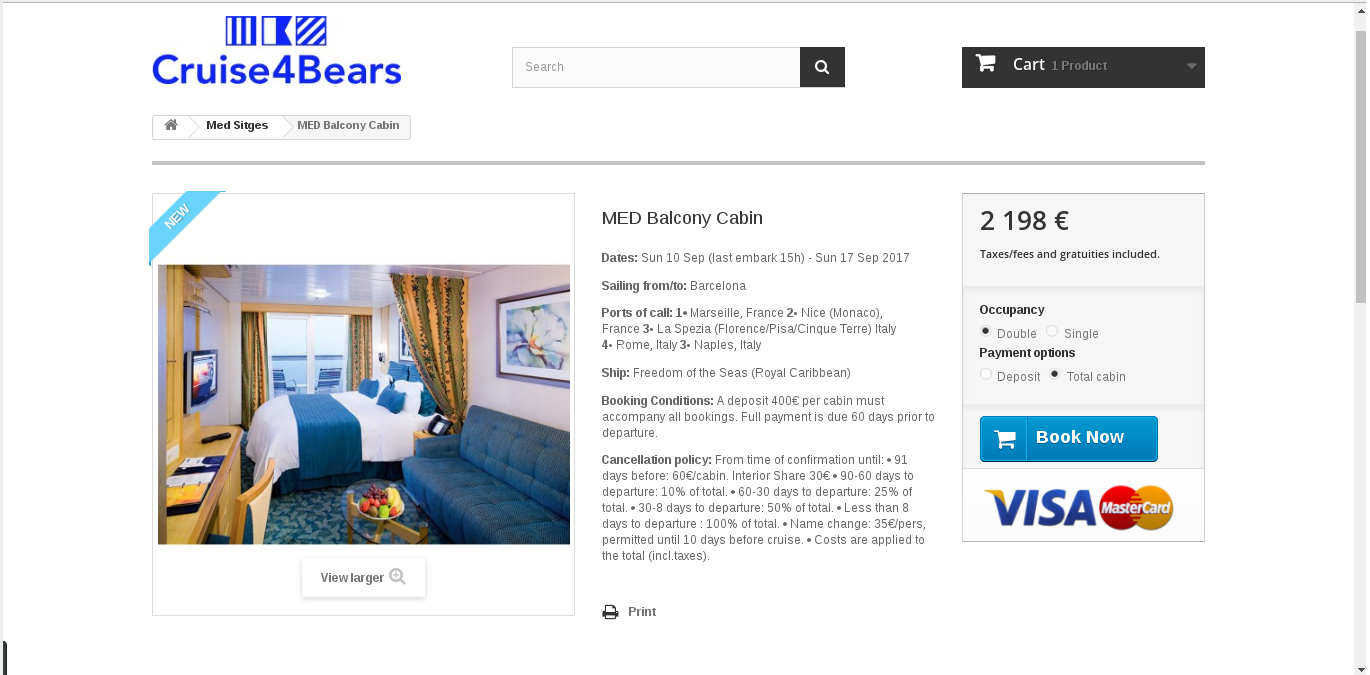Choose Deposit payment option
1370x675 pixels.
tap(986, 374)
